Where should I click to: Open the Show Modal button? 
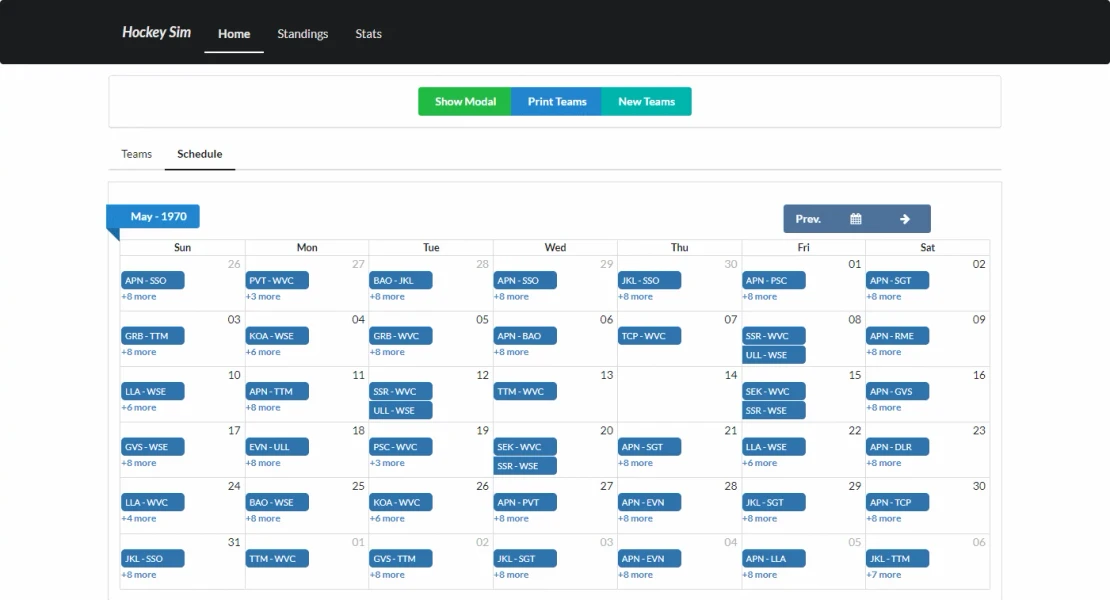pos(465,102)
